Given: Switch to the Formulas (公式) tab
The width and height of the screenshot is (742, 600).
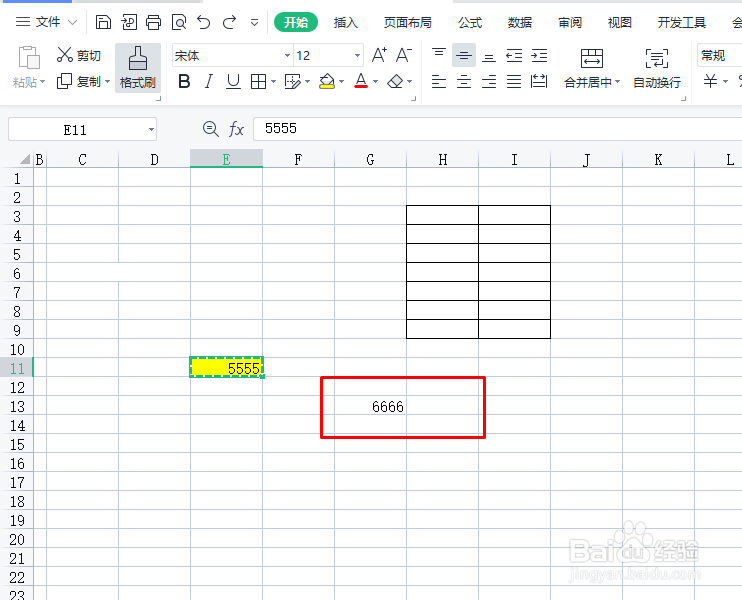Looking at the screenshot, I should pyautogui.click(x=470, y=22).
